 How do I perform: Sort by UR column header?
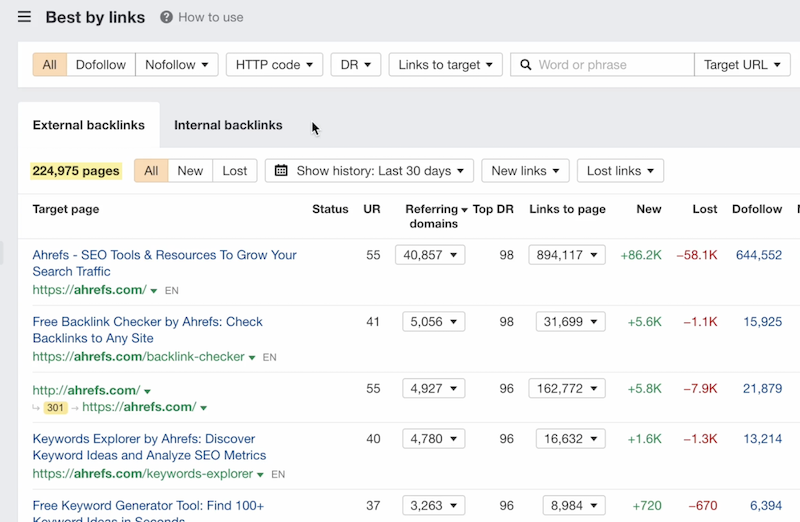point(371,209)
